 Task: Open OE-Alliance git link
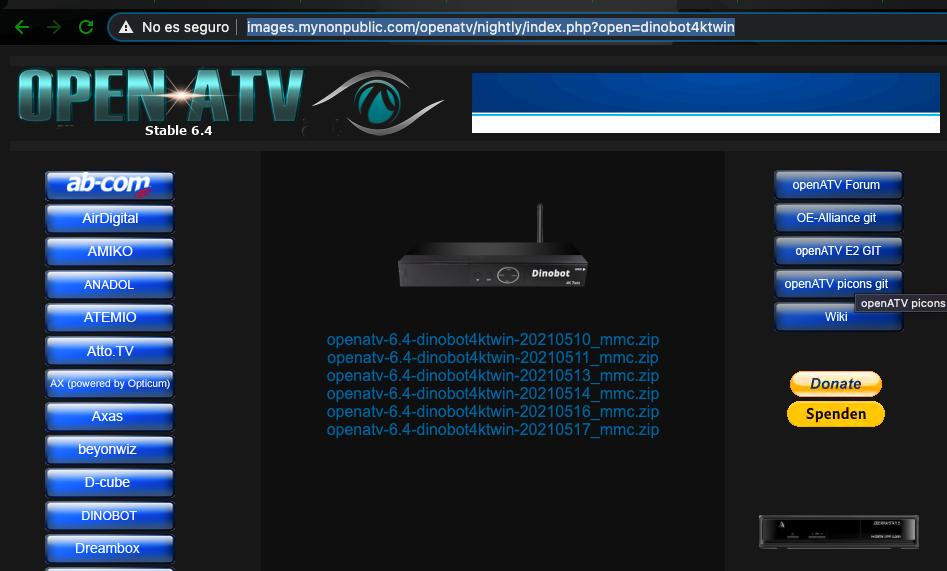(x=837, y=218)
